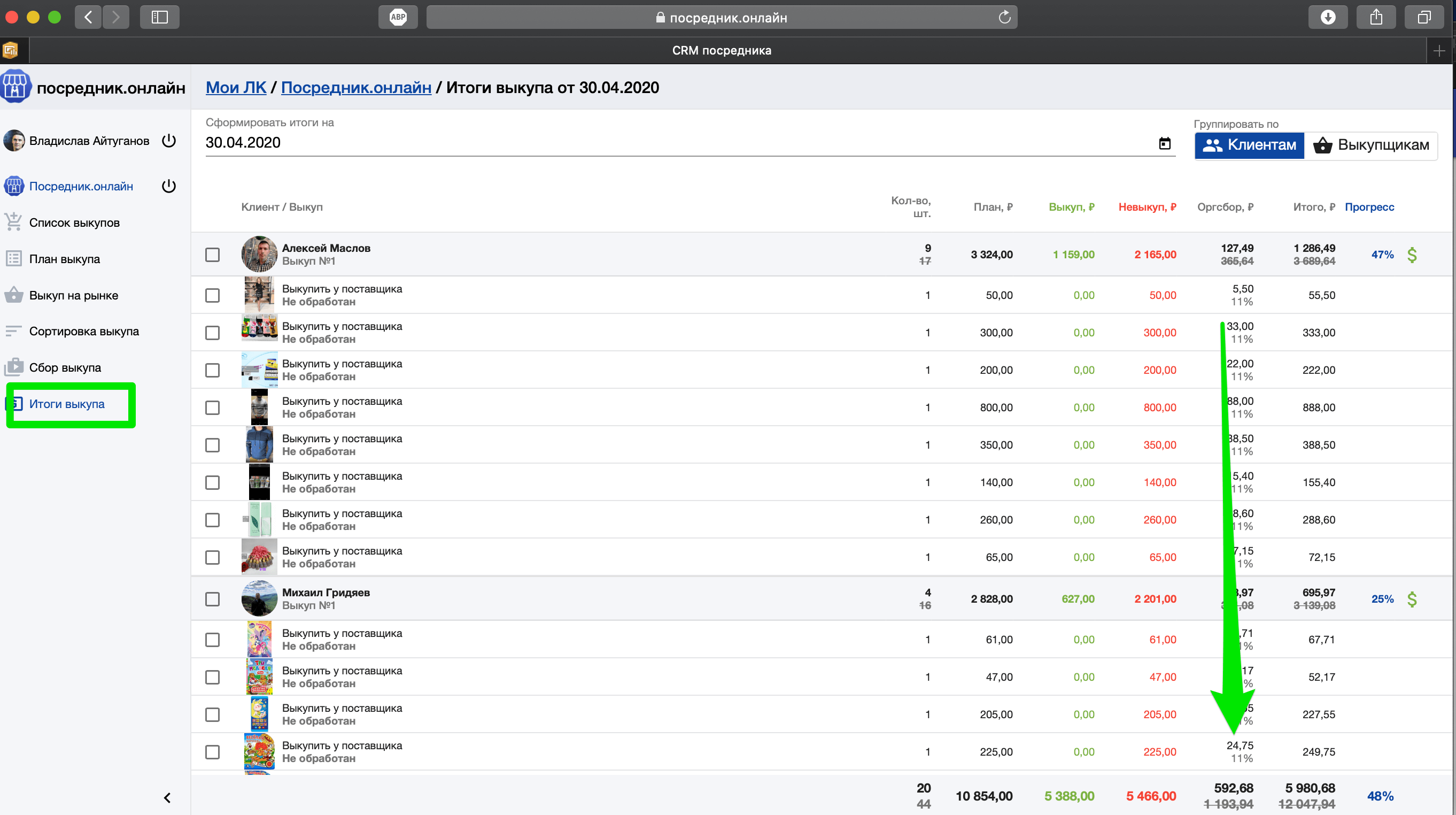
Task: Click the calendar icon in the date field
Action: click(x=1164, y=143)
